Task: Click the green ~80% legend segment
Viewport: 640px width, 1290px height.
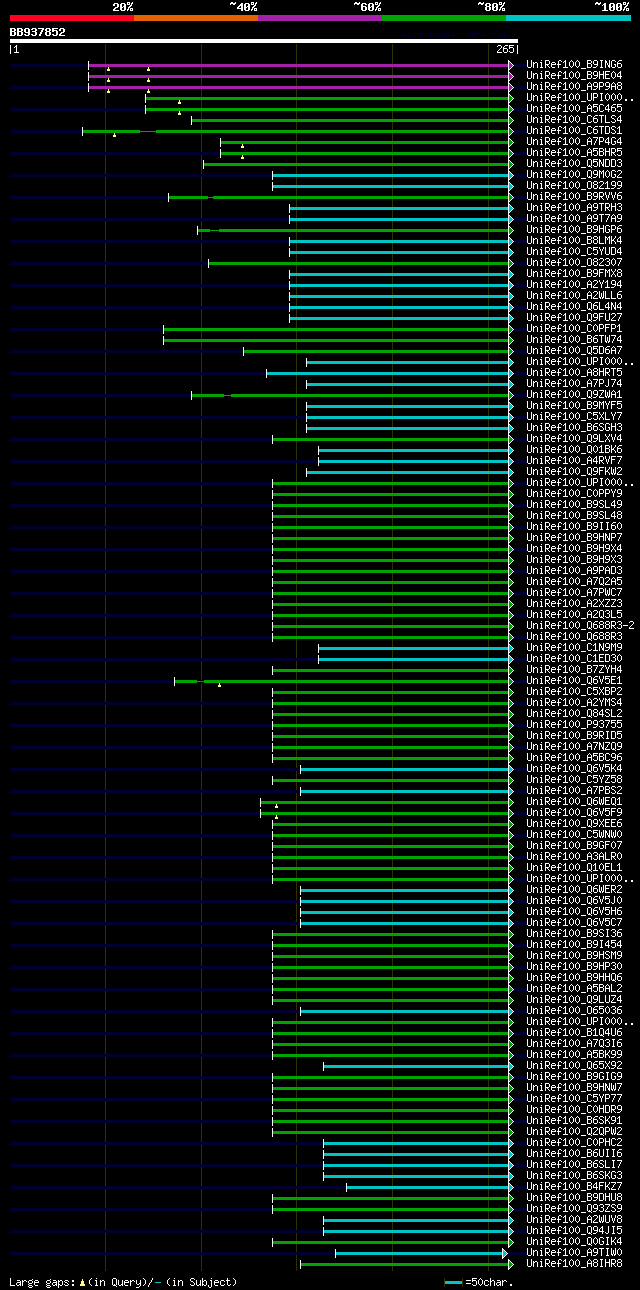Action: (x=443, y=18)
